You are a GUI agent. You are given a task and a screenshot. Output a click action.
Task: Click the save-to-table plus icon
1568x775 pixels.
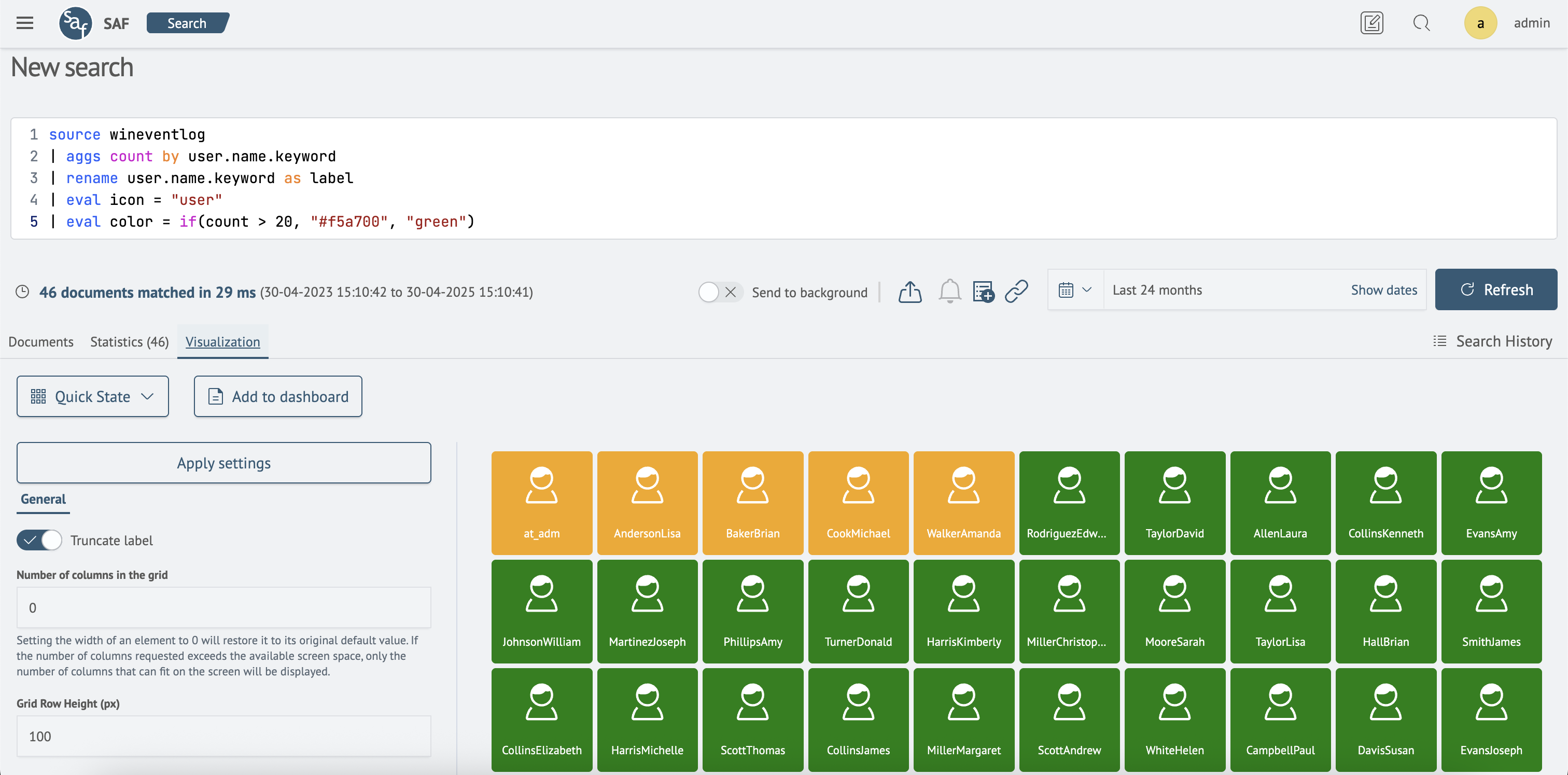coord(984,292)
